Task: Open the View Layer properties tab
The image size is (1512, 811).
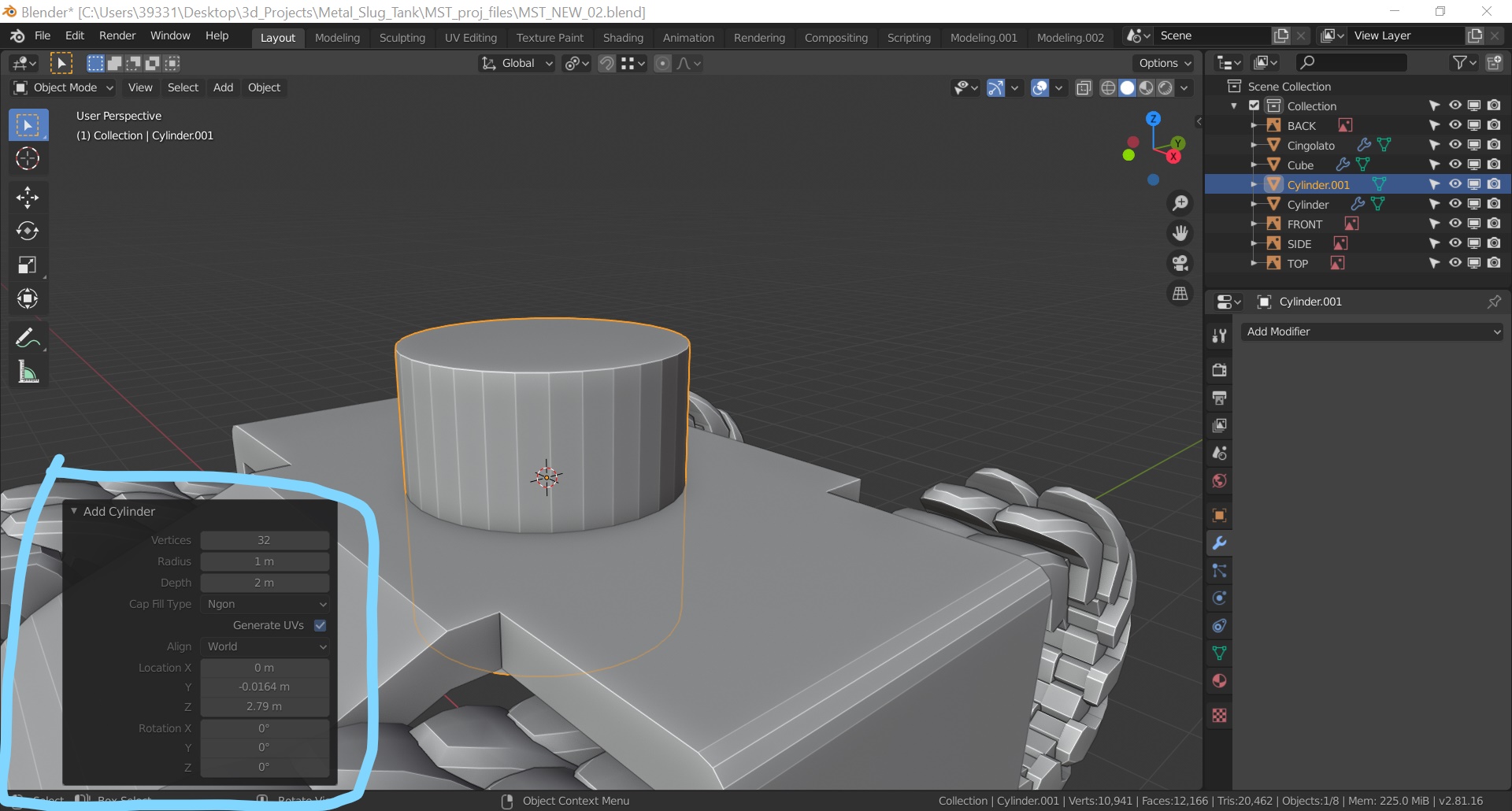Action: [1219, 425]
